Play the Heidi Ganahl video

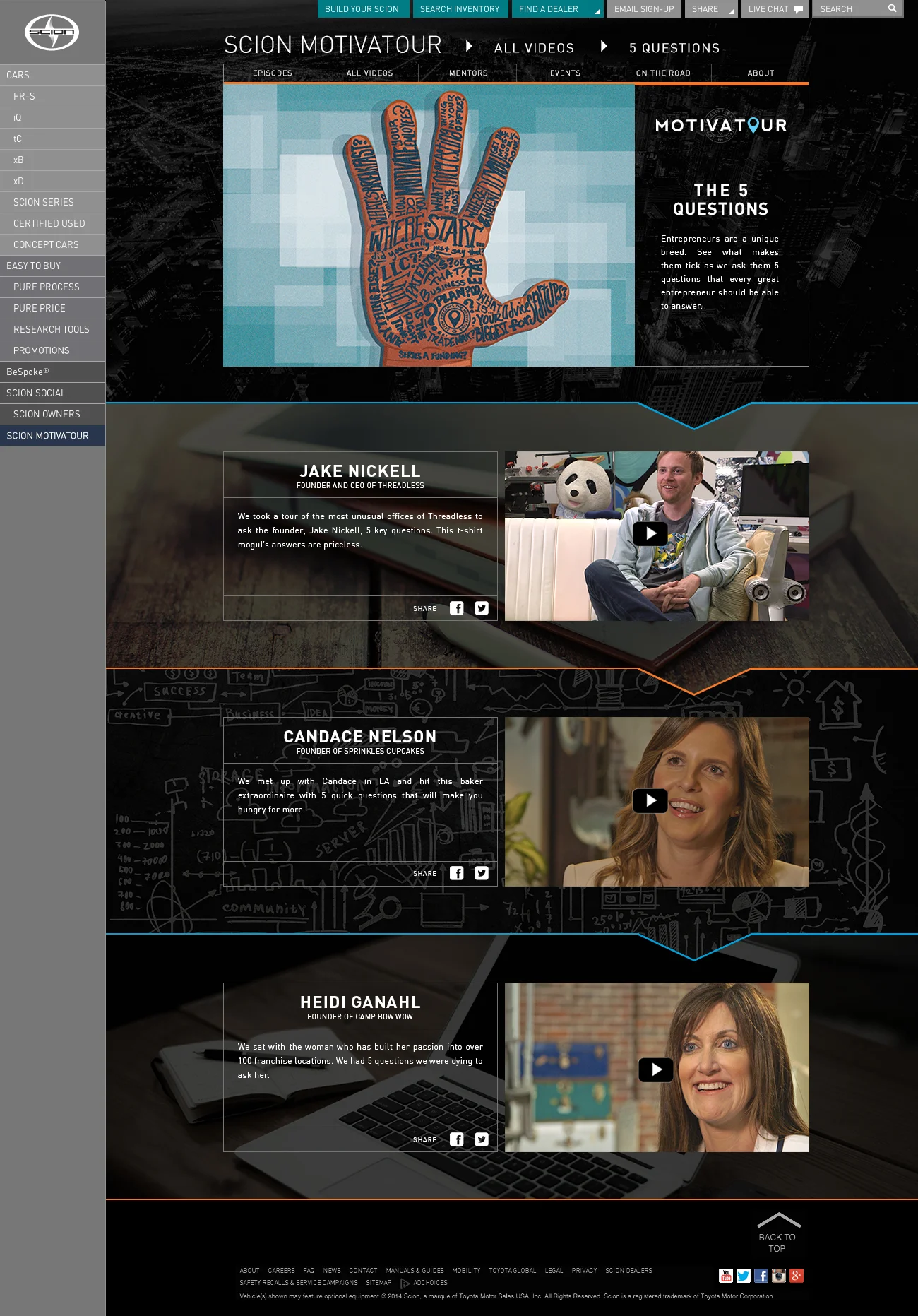656,1069
